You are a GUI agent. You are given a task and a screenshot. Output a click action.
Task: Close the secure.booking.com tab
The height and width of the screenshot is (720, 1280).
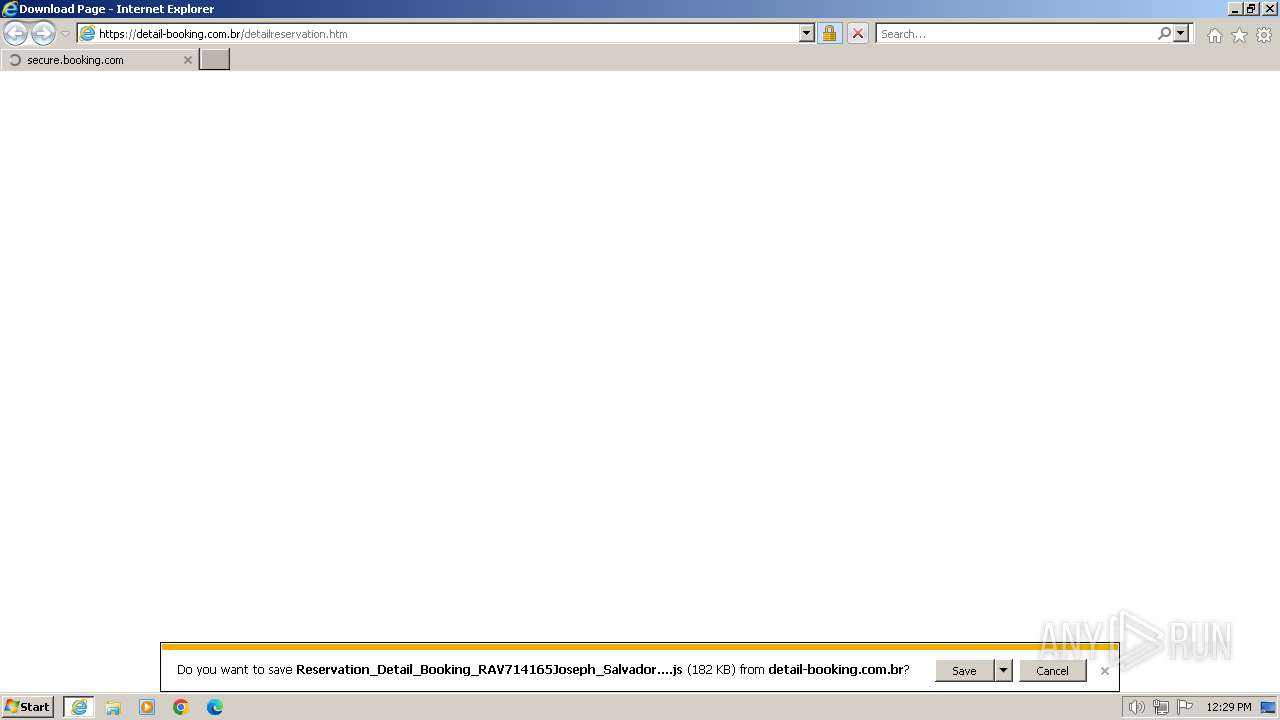pos(187,60)
